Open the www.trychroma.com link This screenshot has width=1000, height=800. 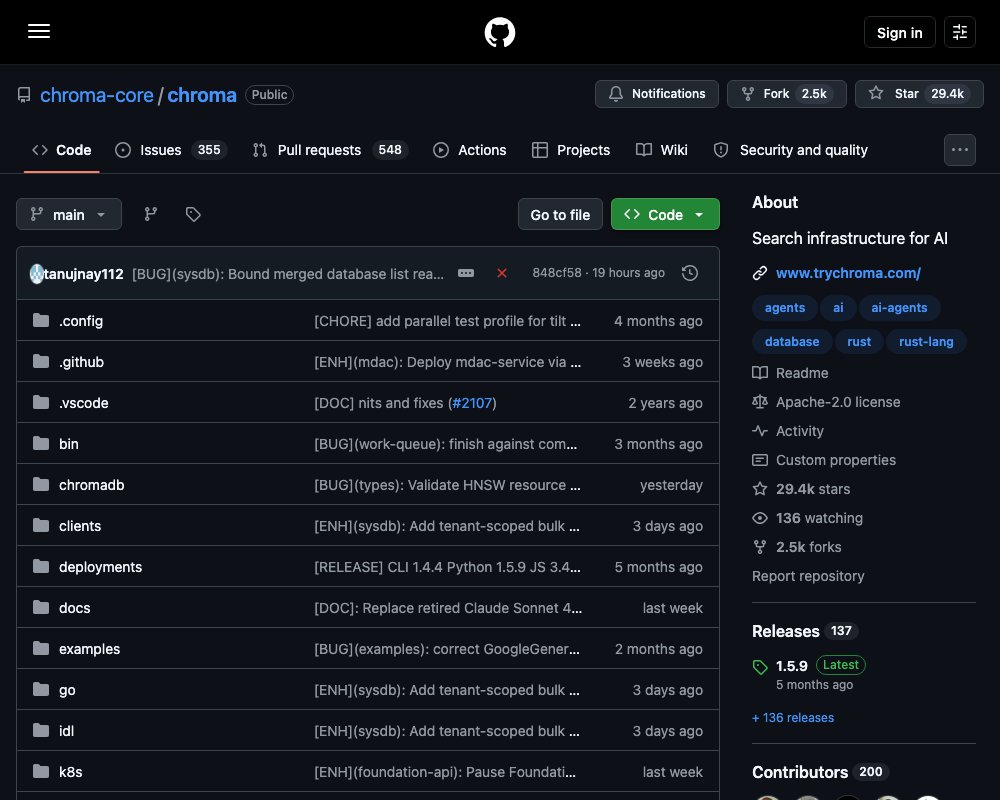(x=848, y=273)
